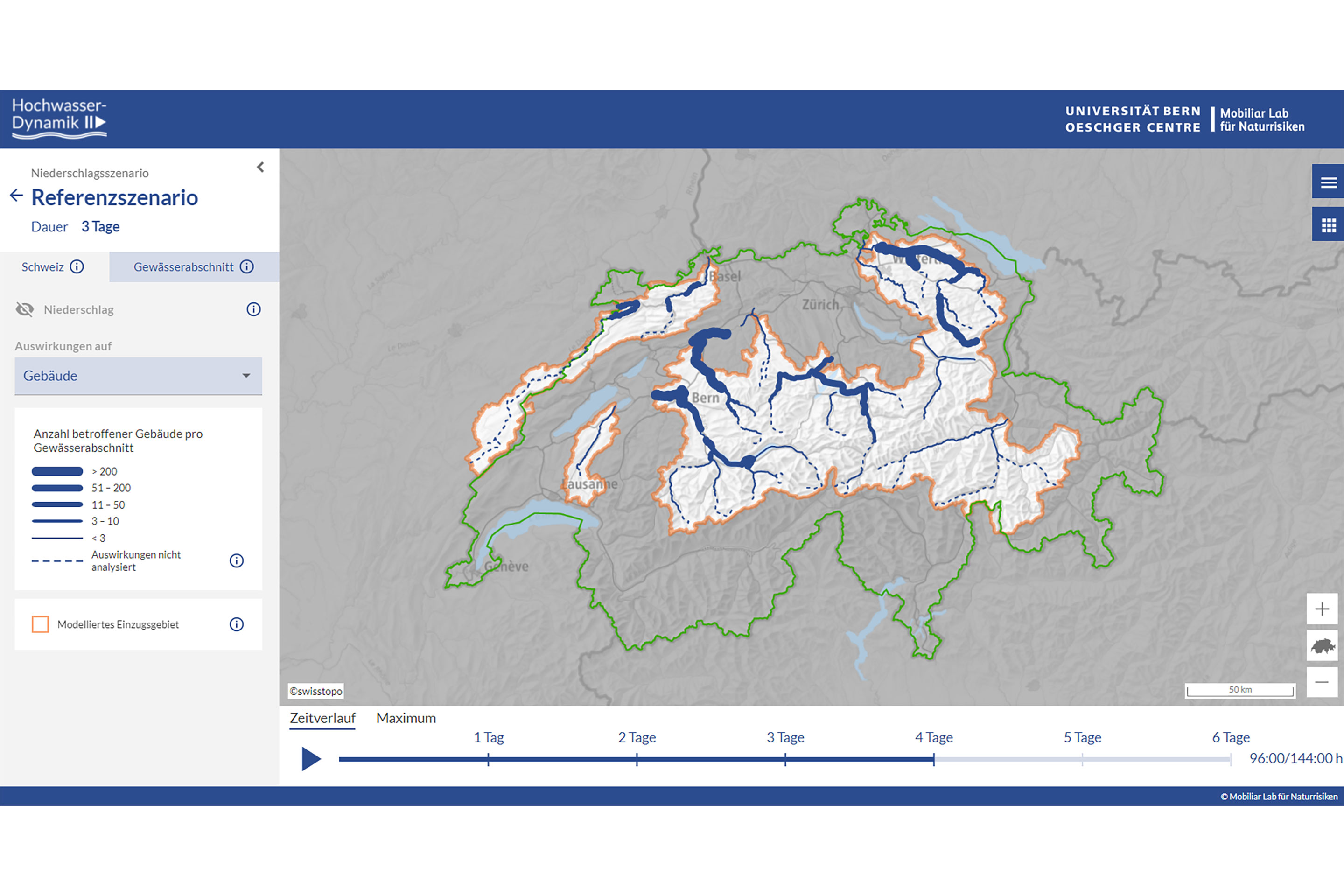Collapse the sidebar with the chevron

pos(260,167)
